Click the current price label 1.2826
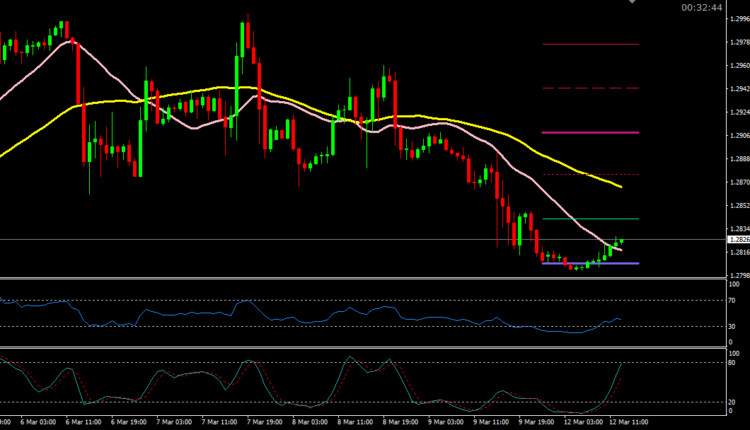This screenshot has height=430, width=750. (x=737, y=240)
